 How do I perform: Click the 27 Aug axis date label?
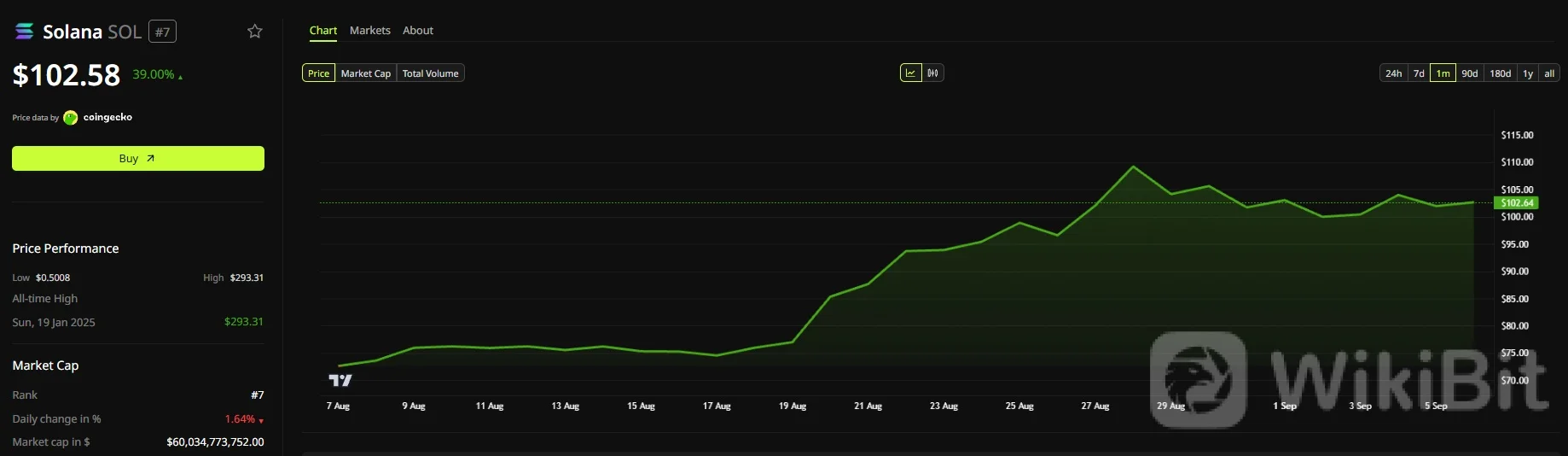pyautogui.click(x=1095, y=406)
